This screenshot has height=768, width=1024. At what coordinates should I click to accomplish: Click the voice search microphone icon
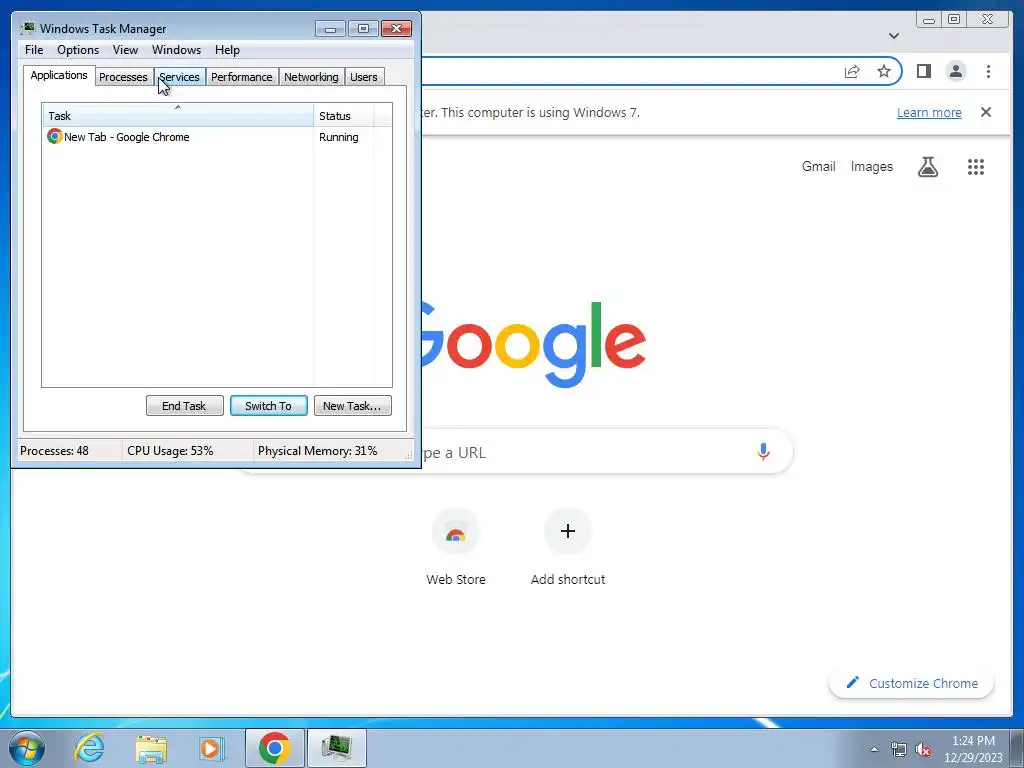click(763, 451)
